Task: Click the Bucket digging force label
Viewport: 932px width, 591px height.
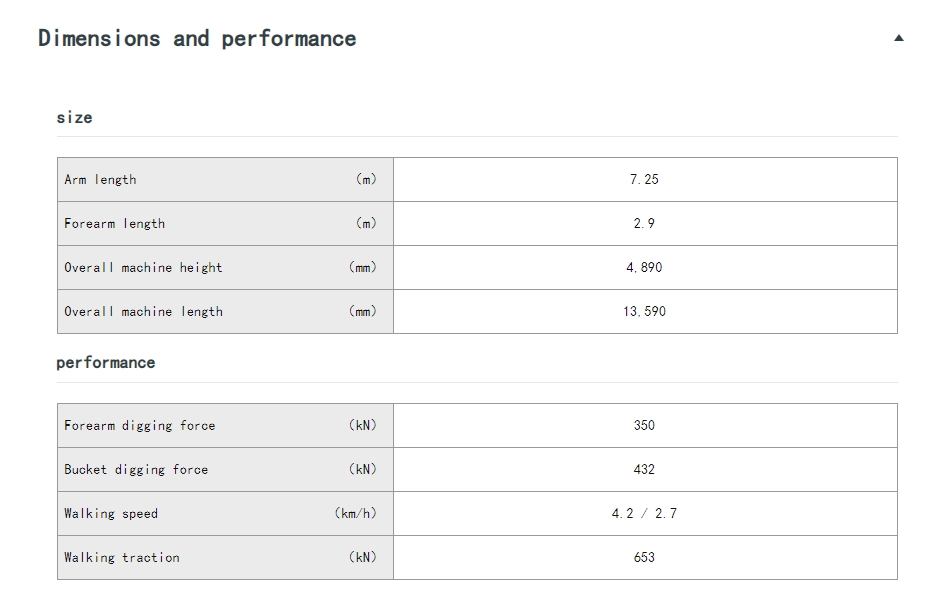Action: pyautogui.click(x=136, y=470)
